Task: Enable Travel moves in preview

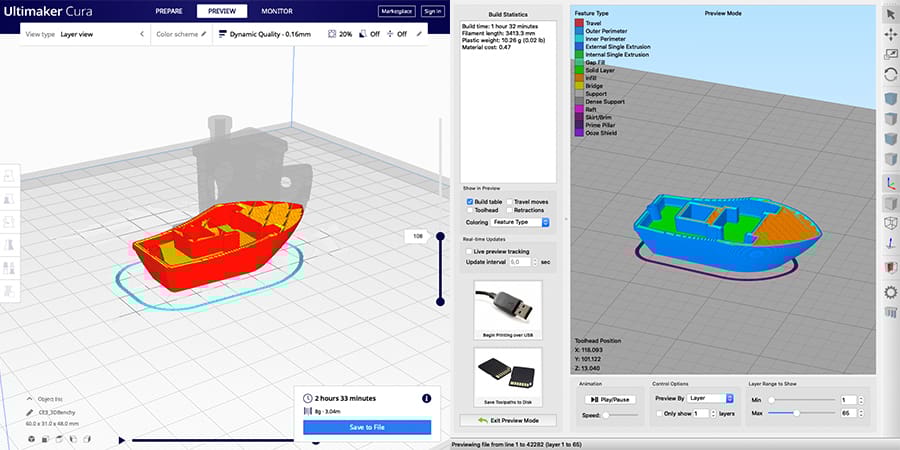Action: (x=510, y=202)
